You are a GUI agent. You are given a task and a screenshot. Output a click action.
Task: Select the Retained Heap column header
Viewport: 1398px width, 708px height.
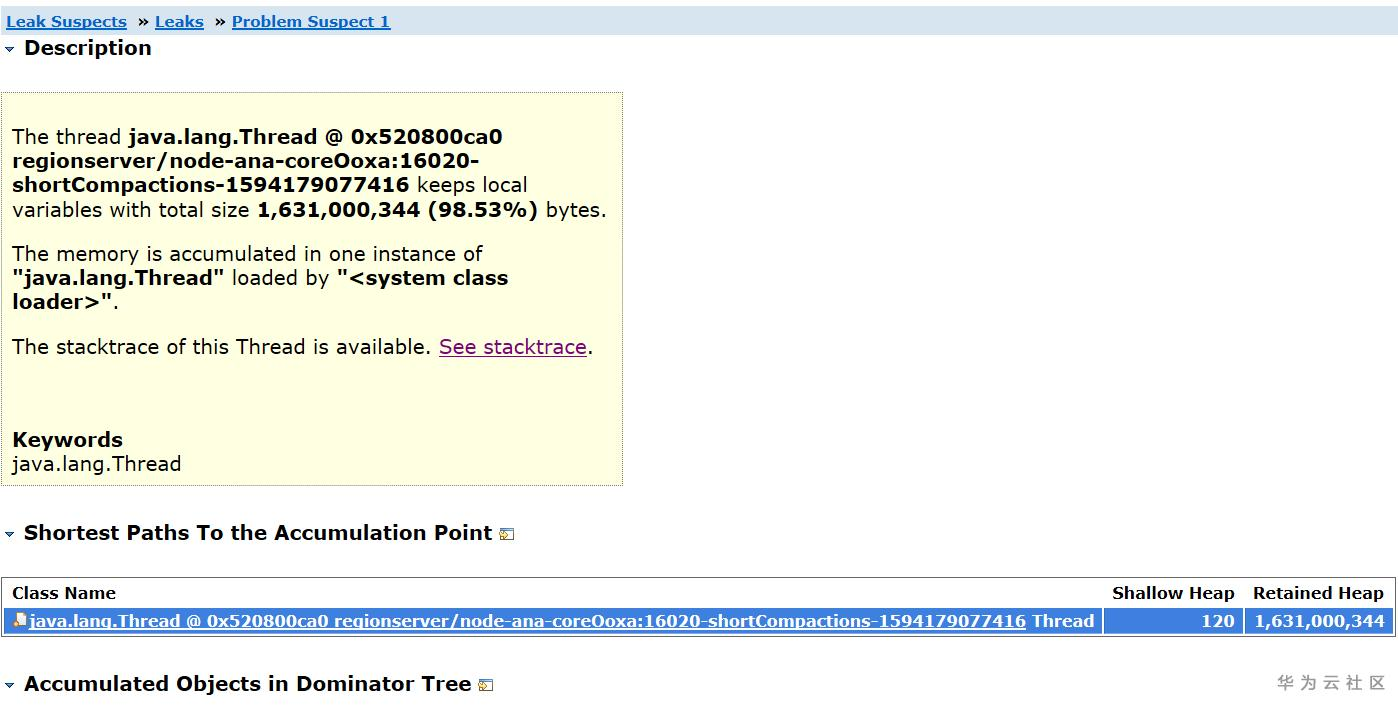1318,593
